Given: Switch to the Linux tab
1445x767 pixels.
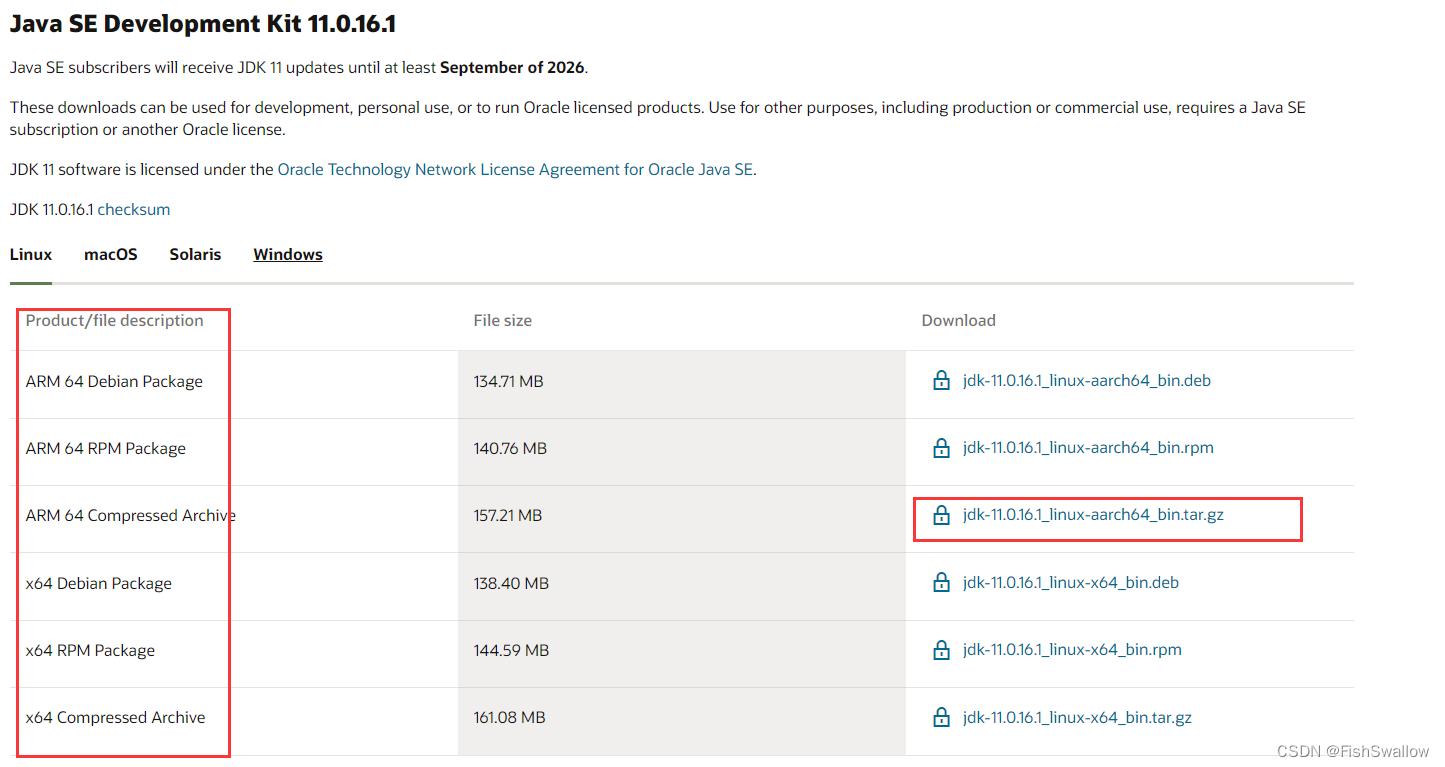Looking at the screenshot, I should pyautogui.click(x=31, y=254).
